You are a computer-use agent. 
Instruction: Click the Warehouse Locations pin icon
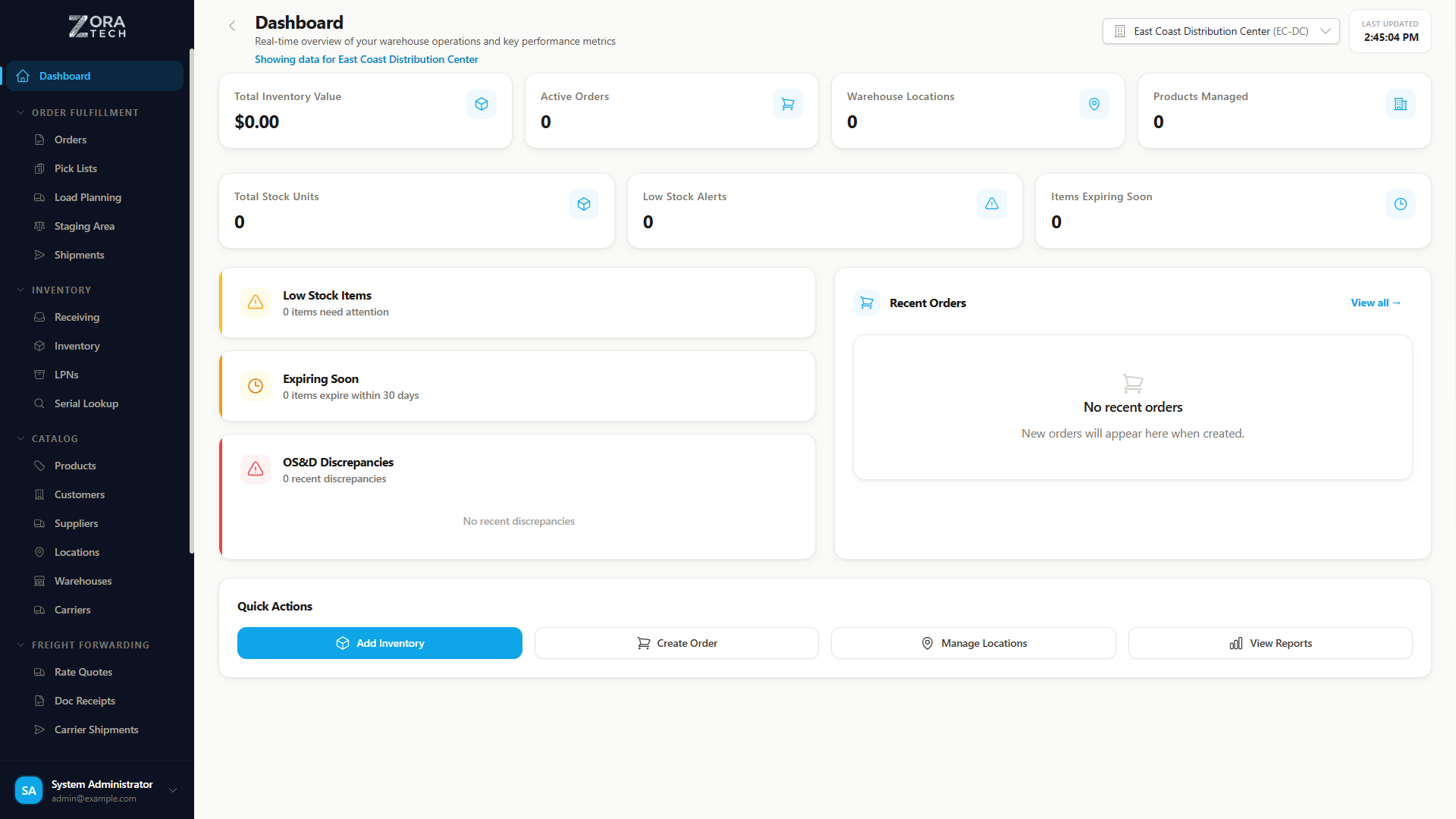[x=1094, y=104]
